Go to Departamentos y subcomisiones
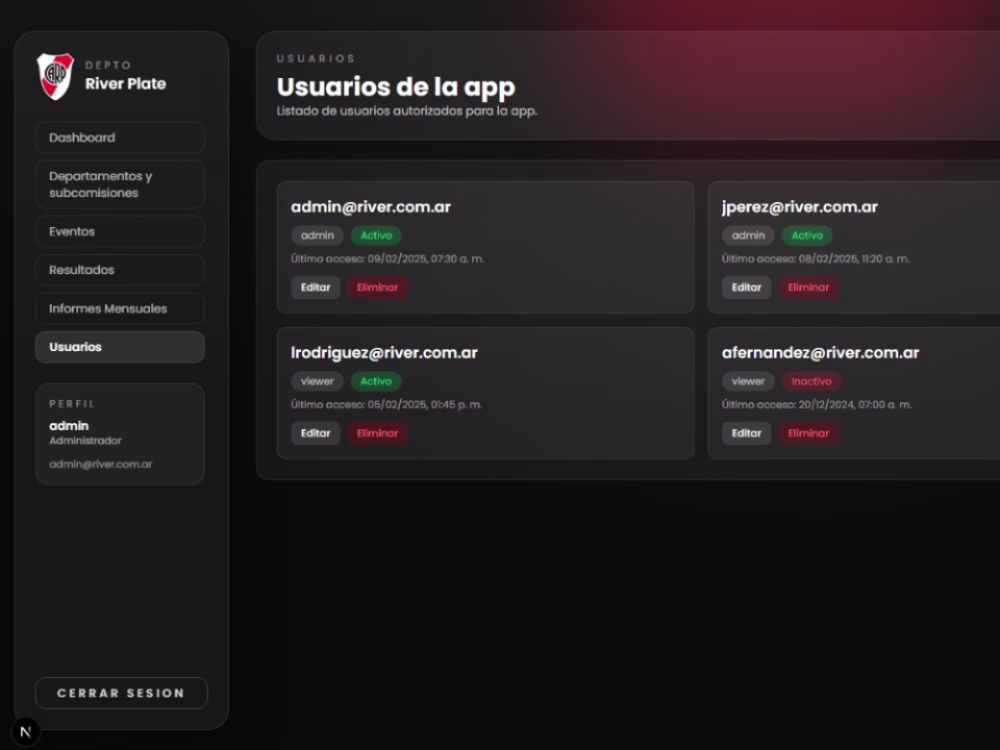The image size is (1000, 750). [120, 184]
